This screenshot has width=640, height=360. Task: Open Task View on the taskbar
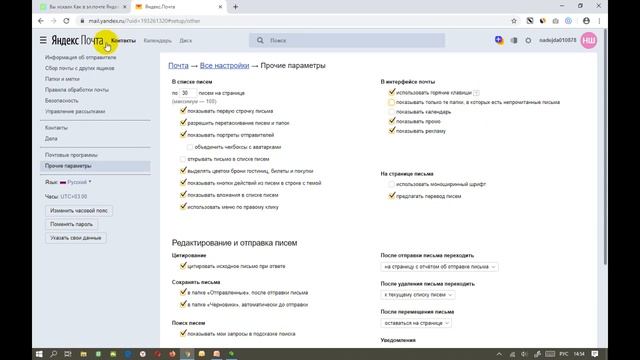coord(68,354)
